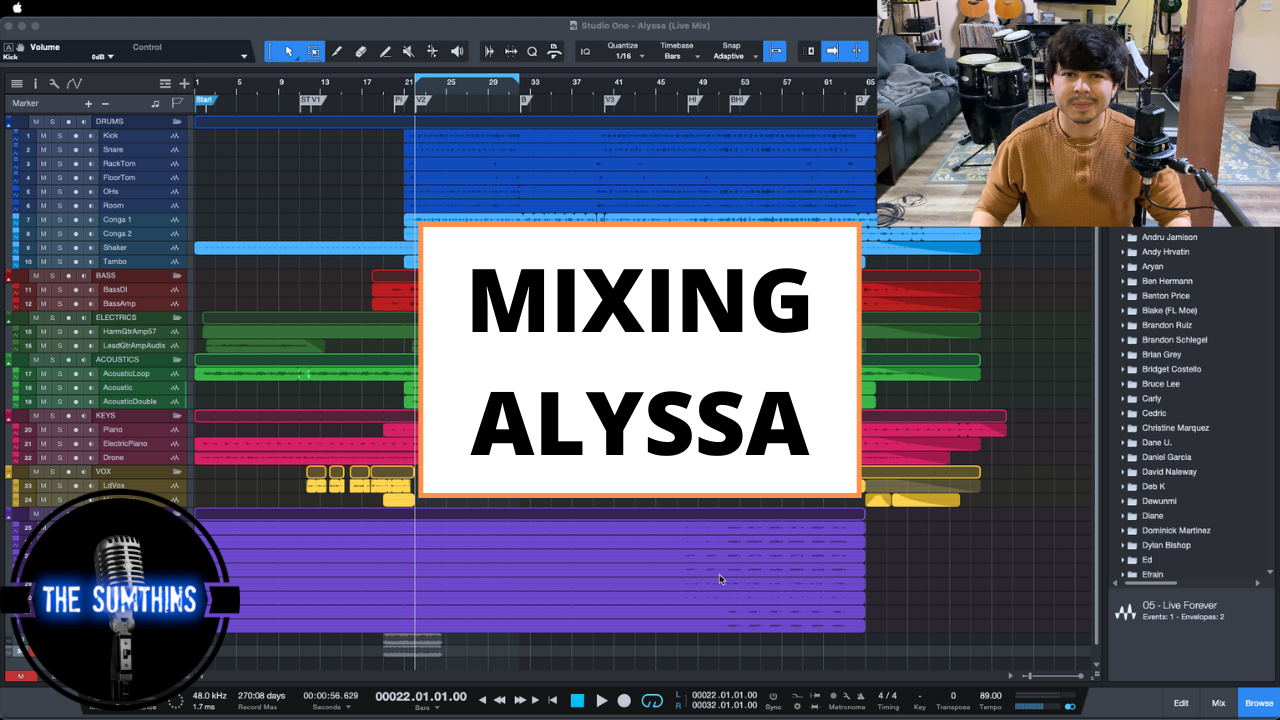Mute the Kick track
1280x720 pixels.
click(44, 135)
